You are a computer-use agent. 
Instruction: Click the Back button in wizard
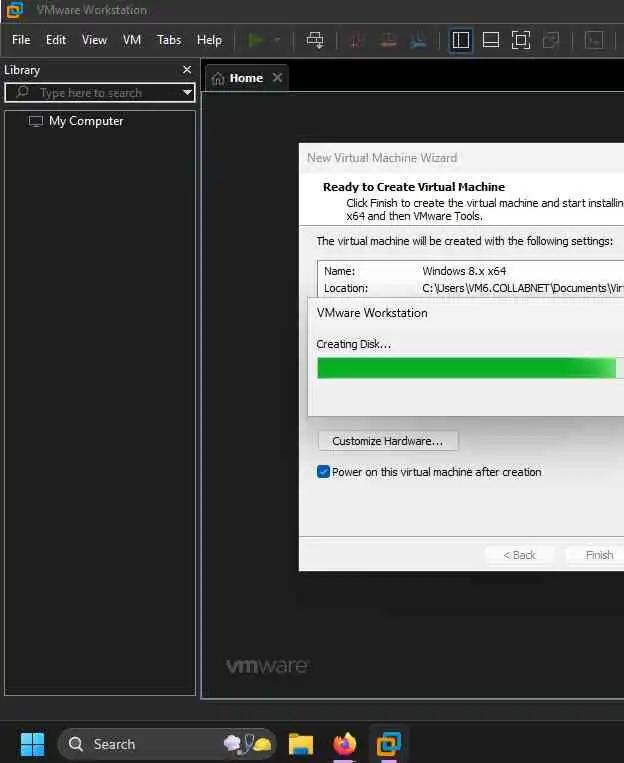tap(519, 555)
